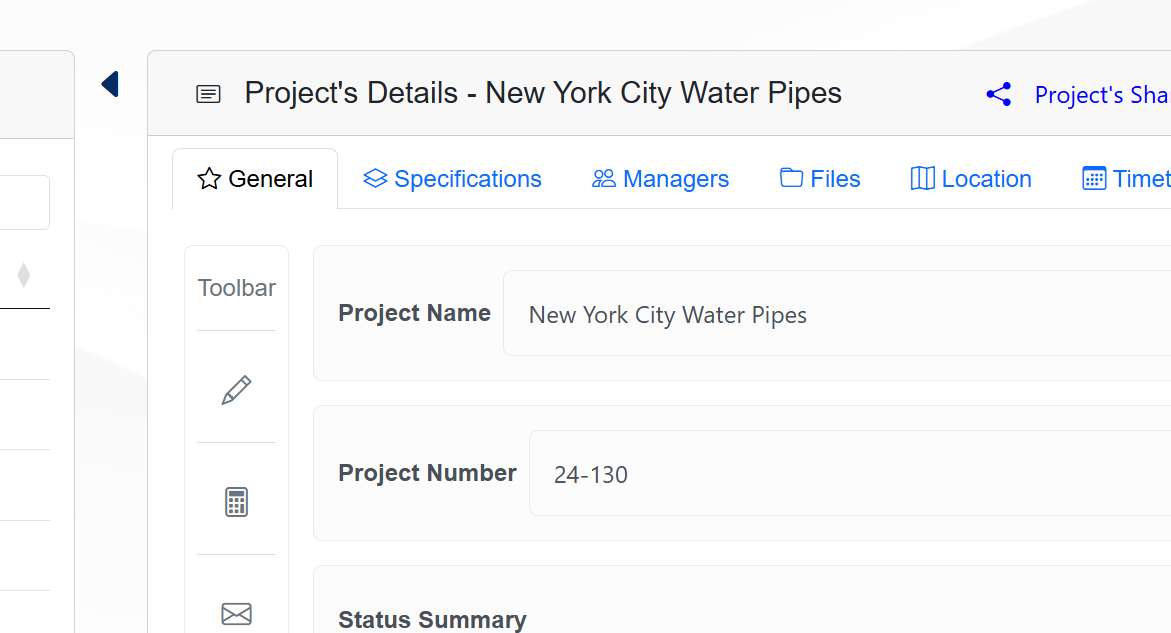The width and height of the screenshot is (1171, 633).
Task: Click the calendar icon on Timeline tab
Action: point(1094,179)
